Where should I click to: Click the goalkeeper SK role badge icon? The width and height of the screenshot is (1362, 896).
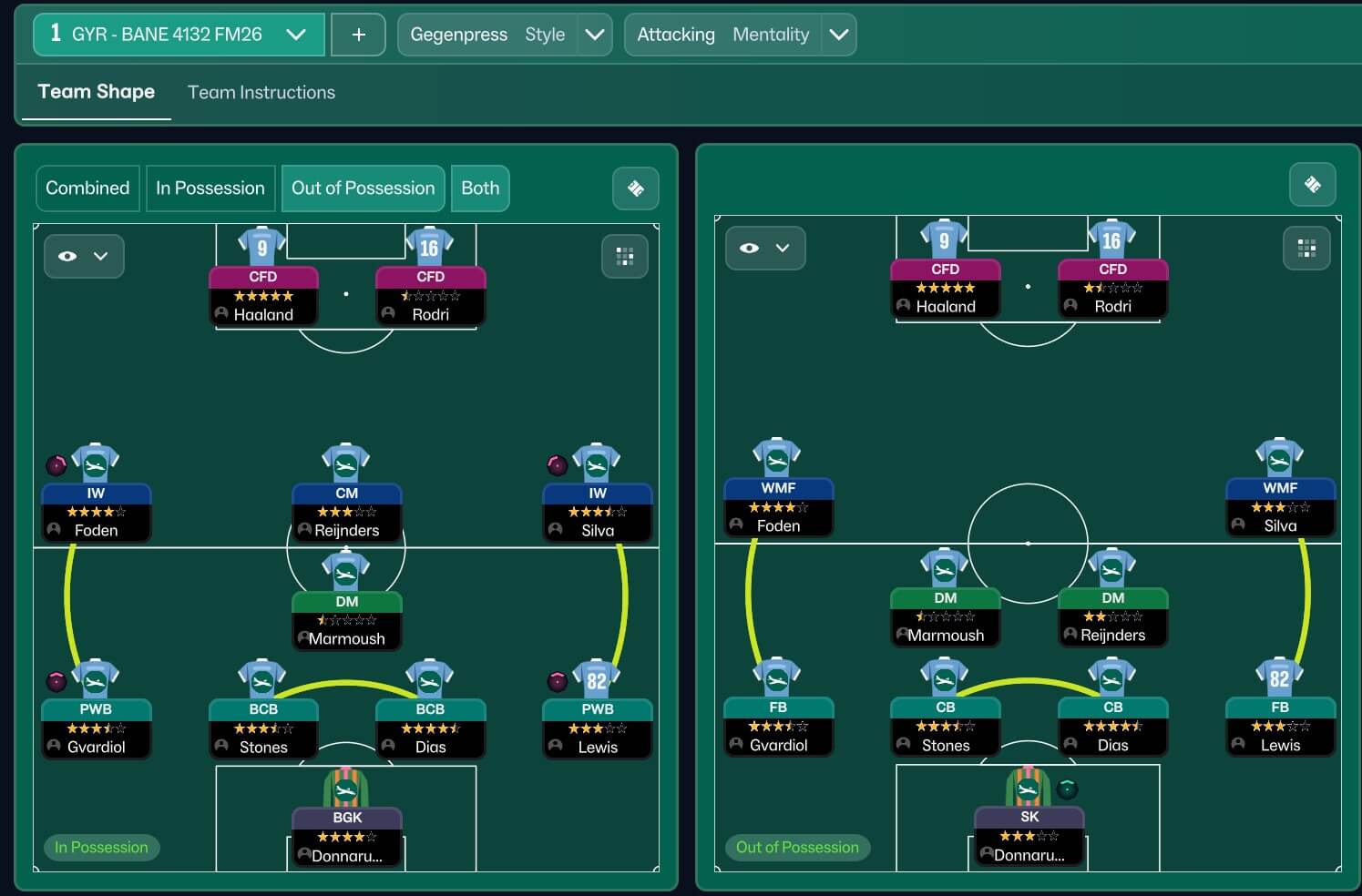pos(1068,789)
